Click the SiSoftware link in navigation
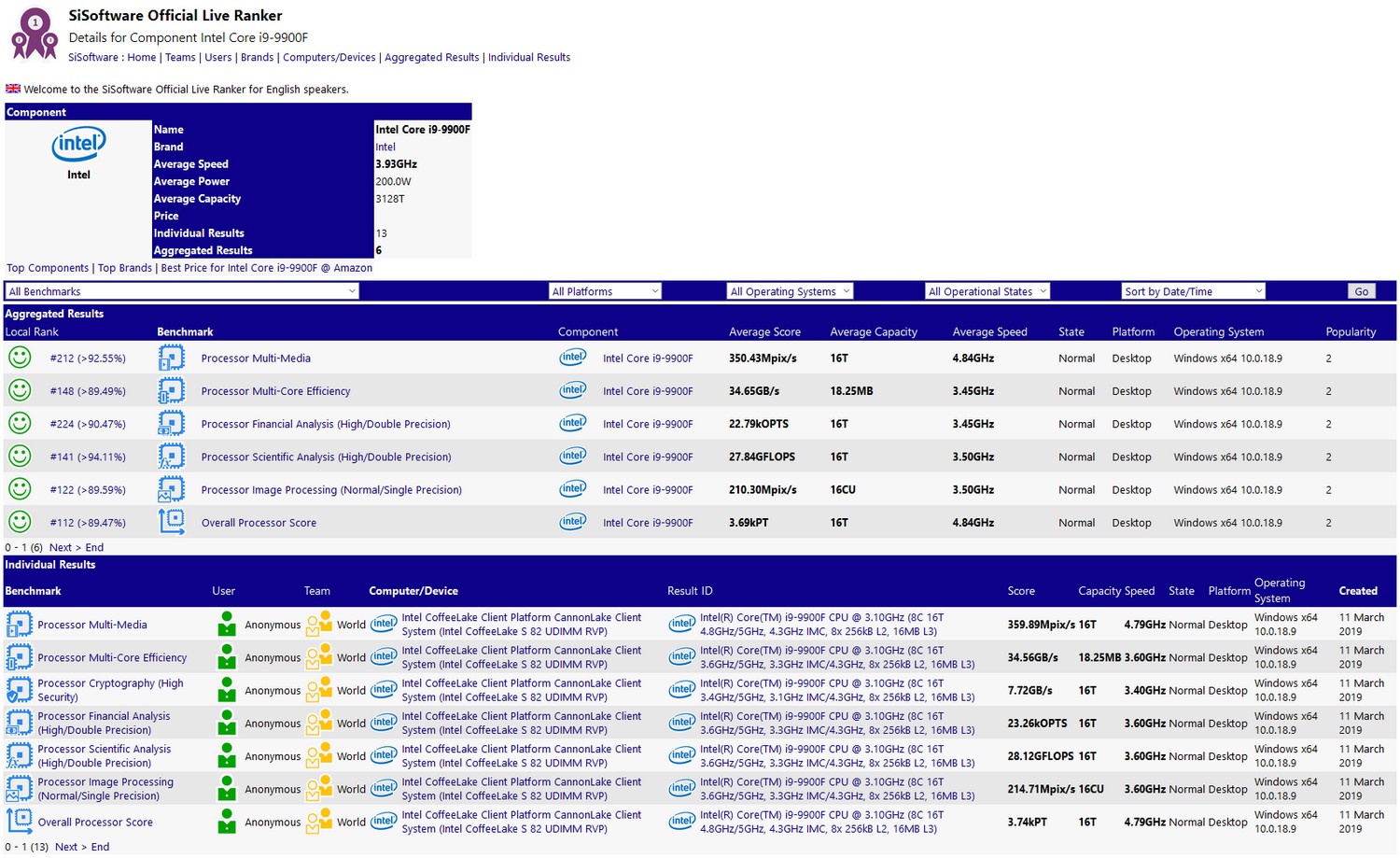The height and width of the screenshot is (858, 1400). (93, 57)
